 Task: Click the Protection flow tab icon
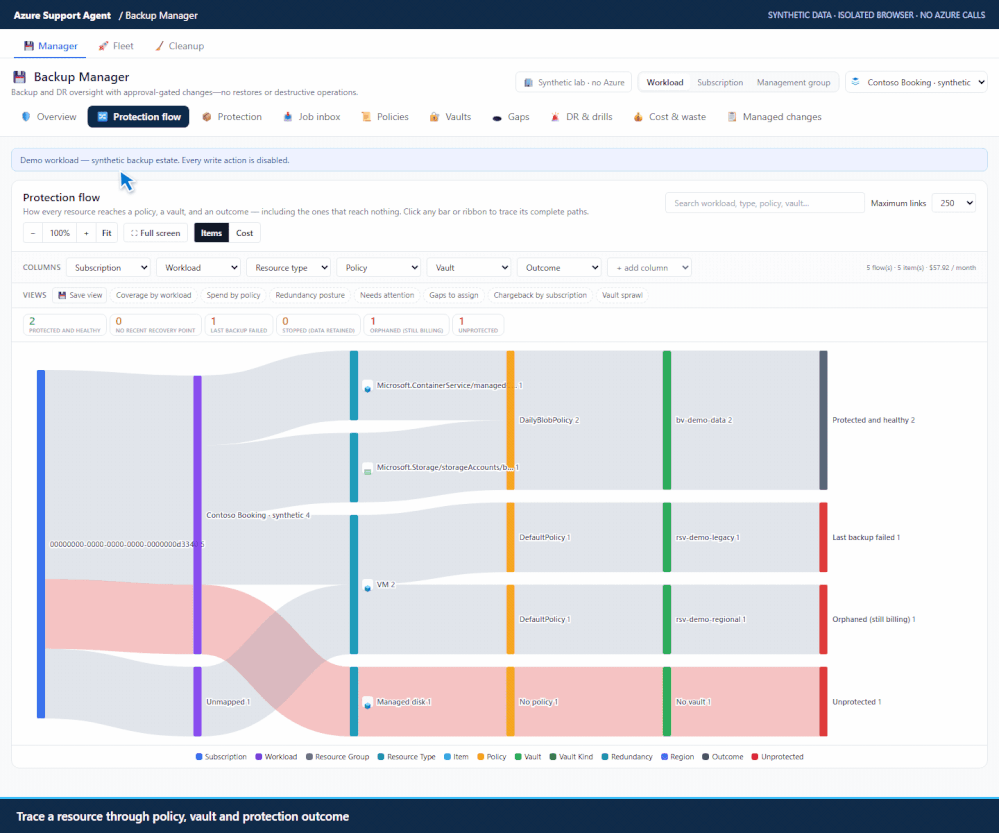click(102, 117)
